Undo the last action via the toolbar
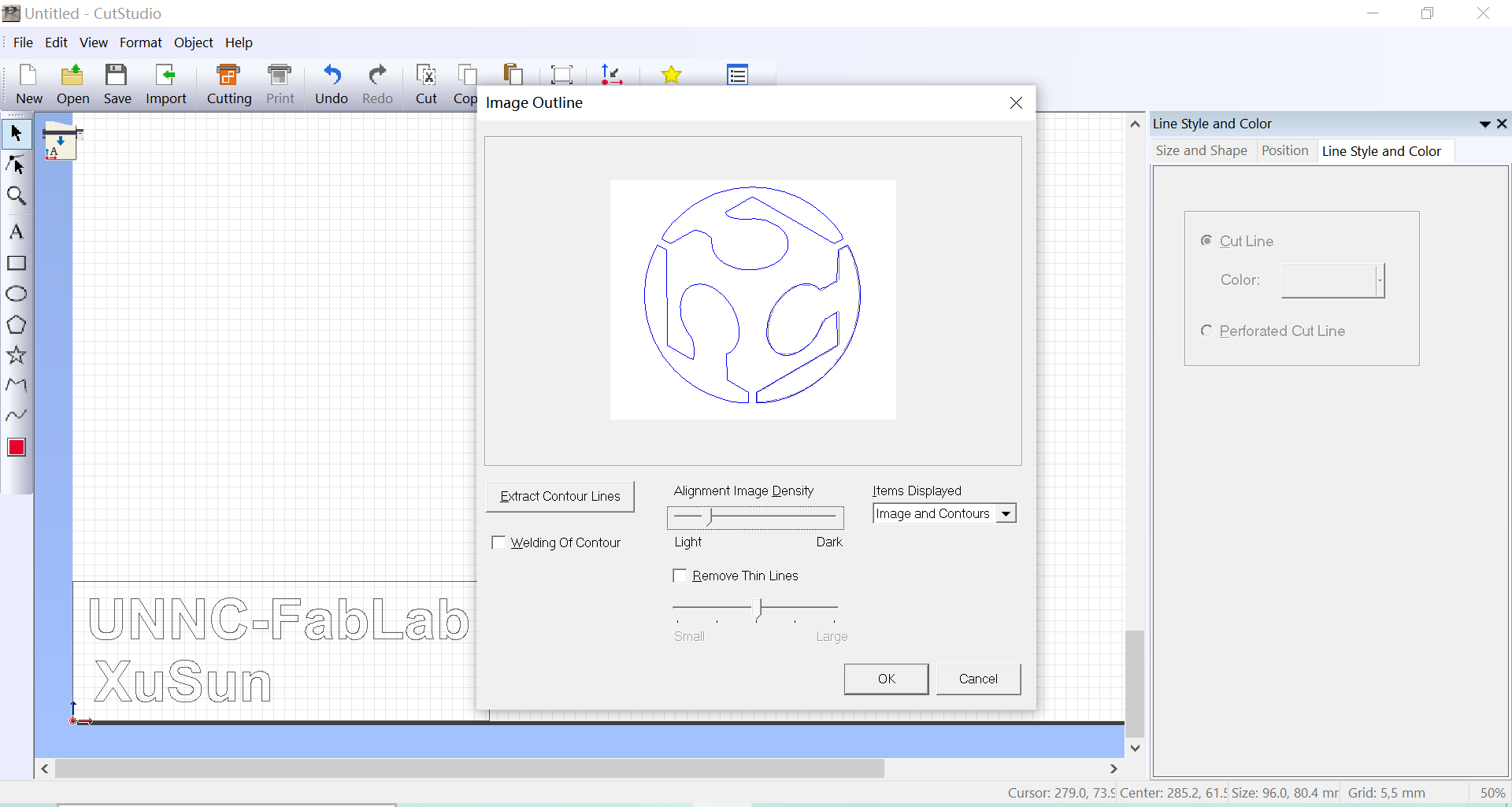The image size is (1512, 807). (332, 84)
